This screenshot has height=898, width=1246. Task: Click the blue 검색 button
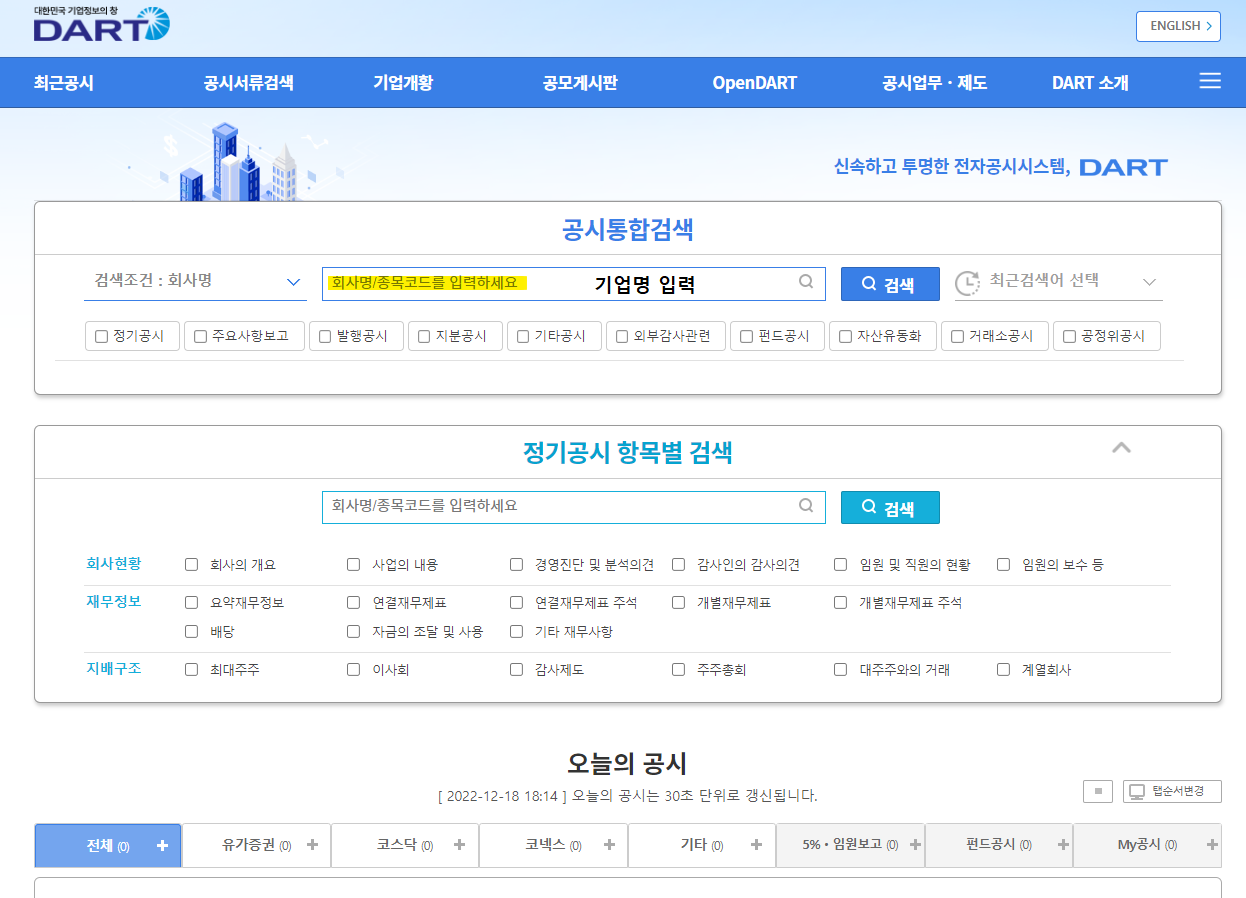pos(890,283)
